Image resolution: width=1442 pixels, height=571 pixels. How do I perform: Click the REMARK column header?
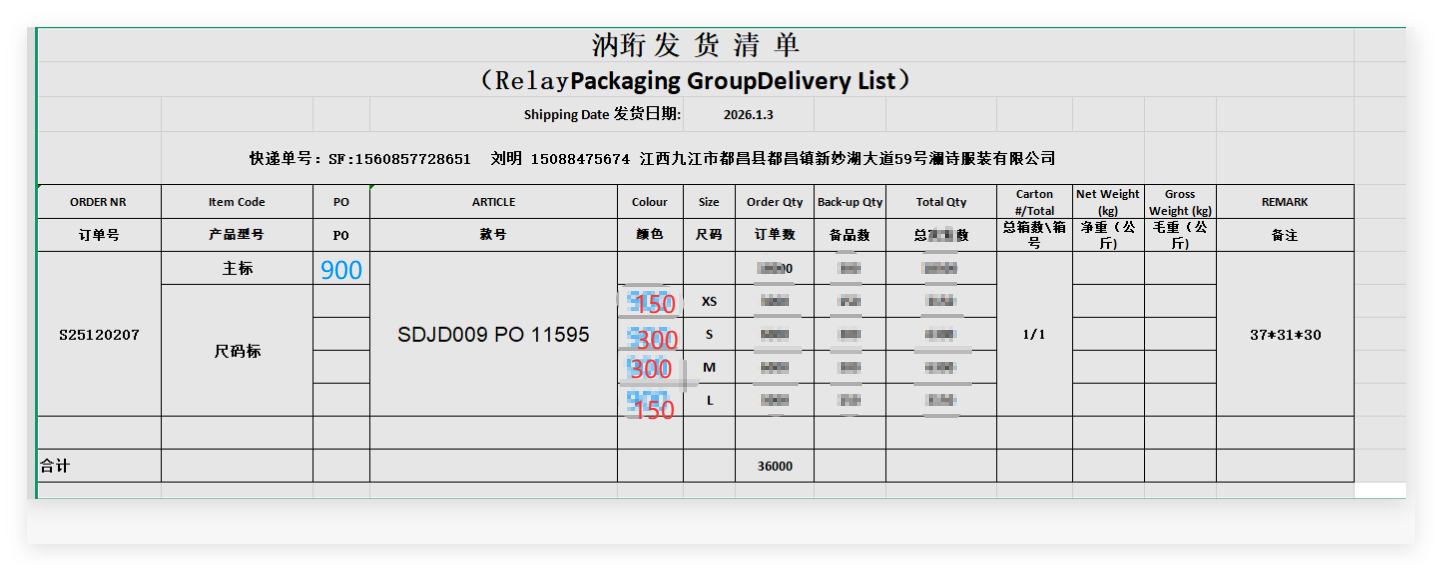coord(1284,202)
